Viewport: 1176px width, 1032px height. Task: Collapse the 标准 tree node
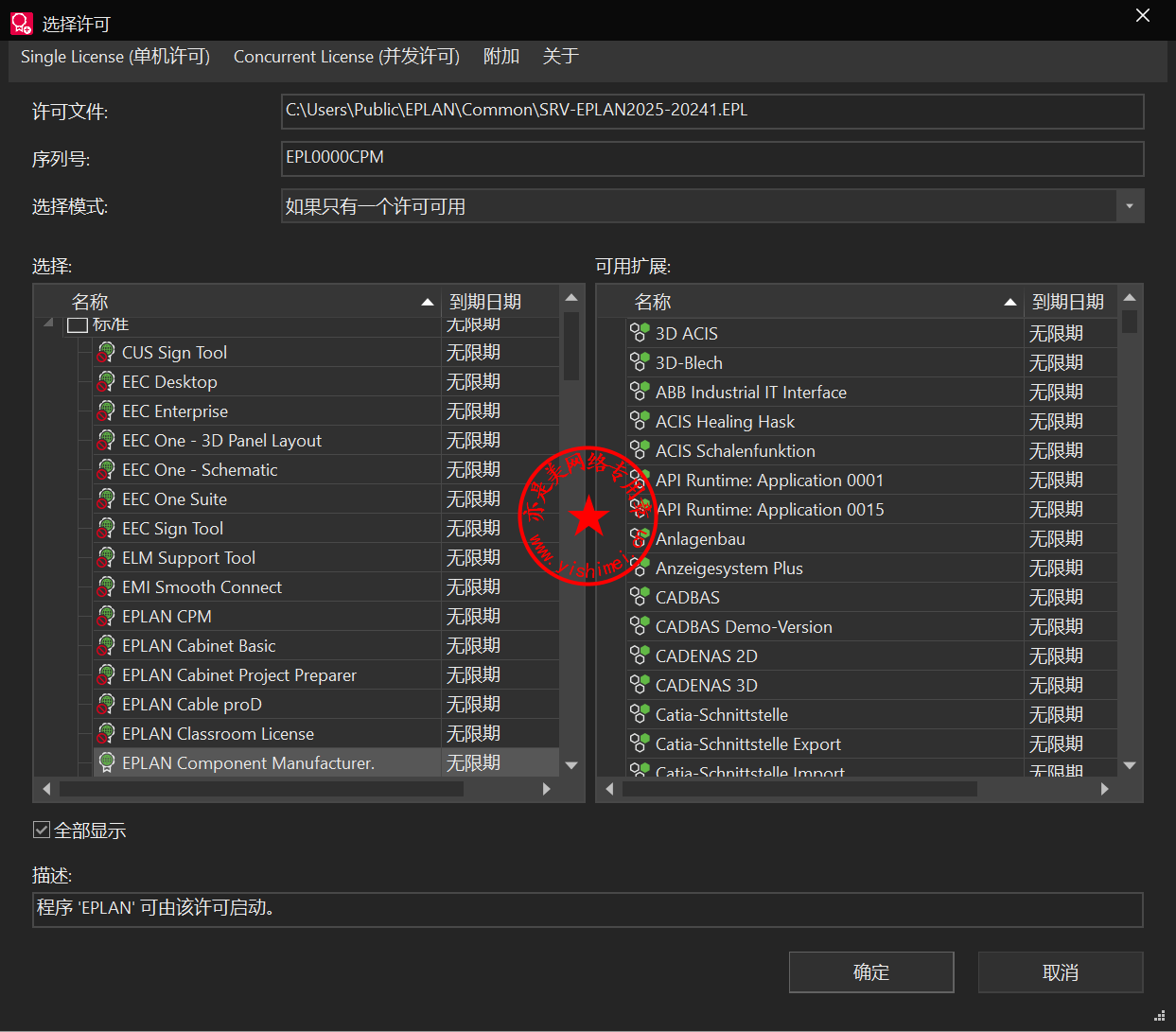tap(48, 324)
